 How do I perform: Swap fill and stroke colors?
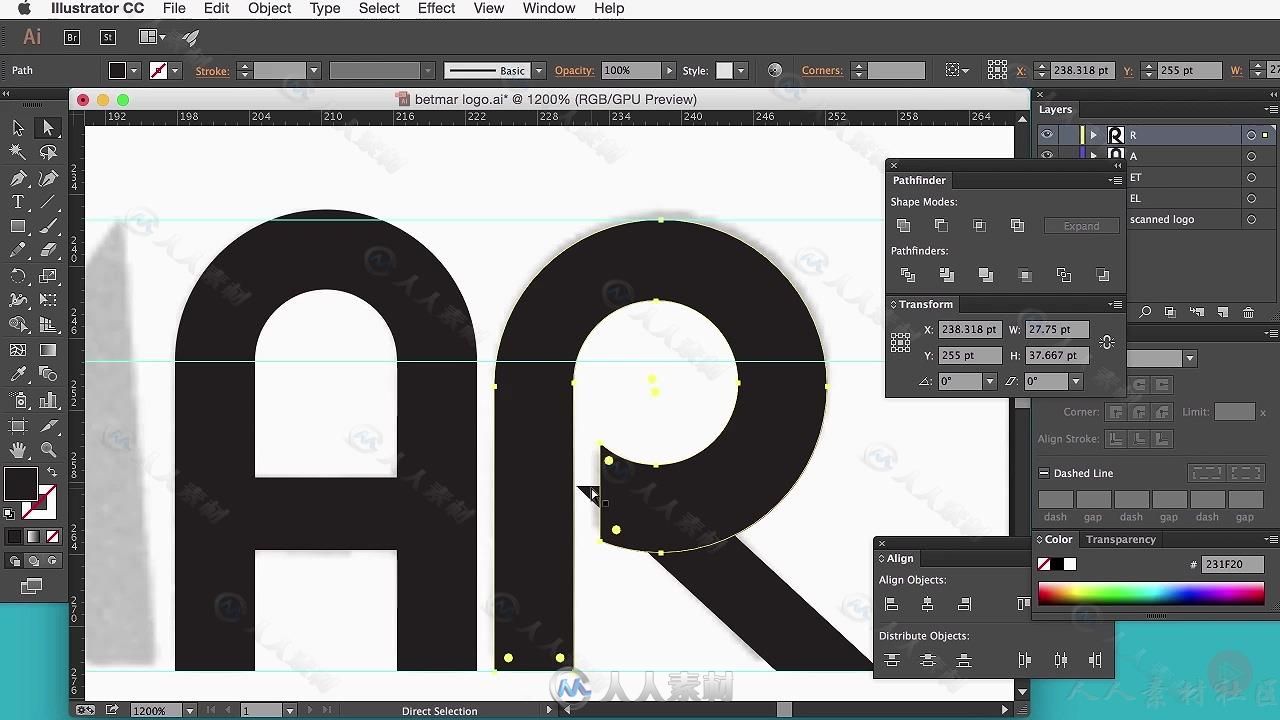click(51, 473)
